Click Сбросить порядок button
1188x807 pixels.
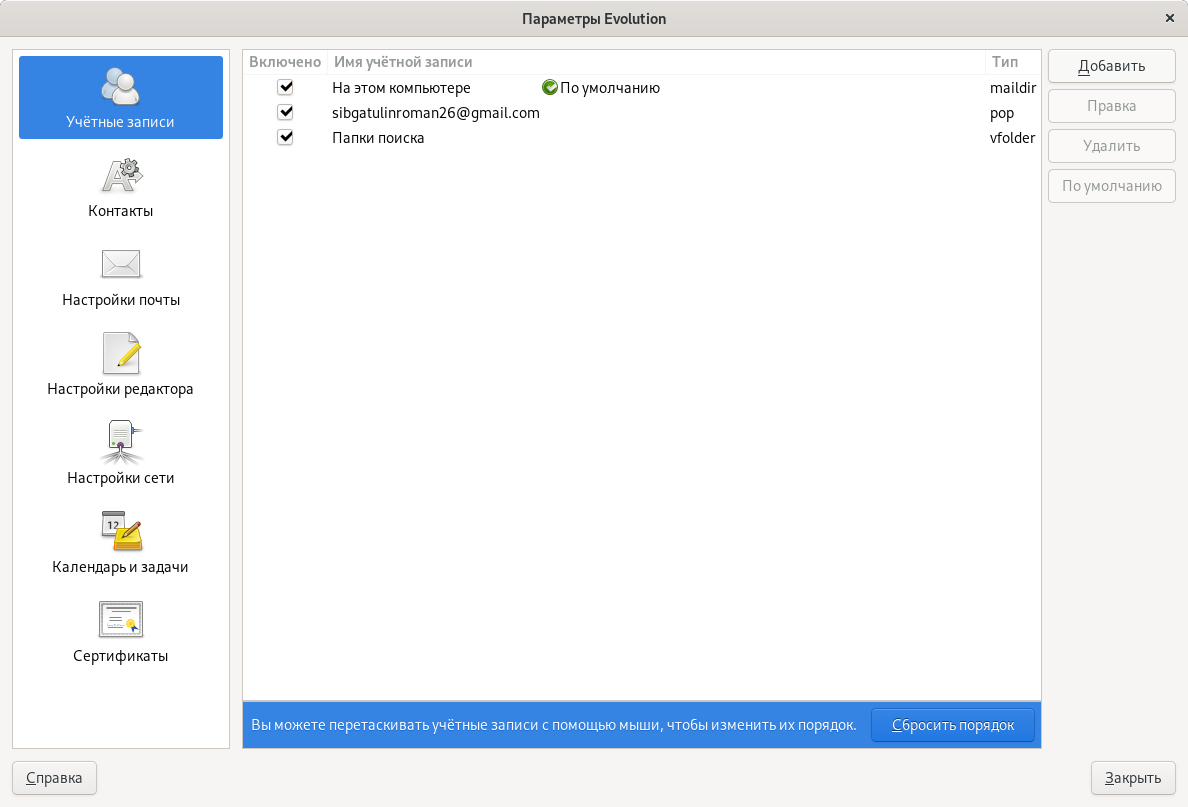(x=953, y=725)
